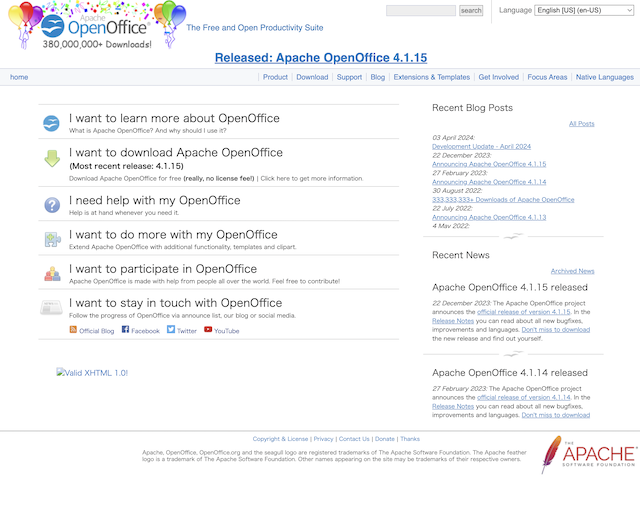Click the YouTube icon
Viewport: 640px width, 510px height.
click(x=208, y=329)
